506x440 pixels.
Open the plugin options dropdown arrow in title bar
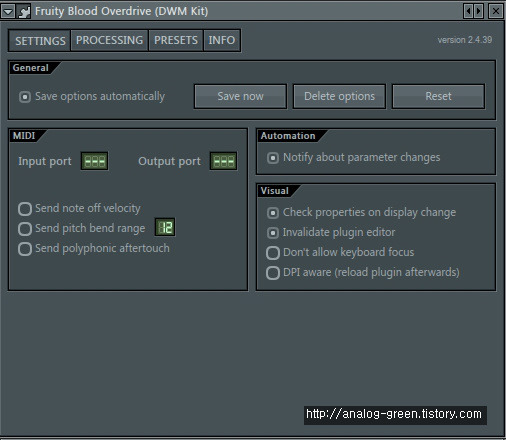[x=8, y=11]
